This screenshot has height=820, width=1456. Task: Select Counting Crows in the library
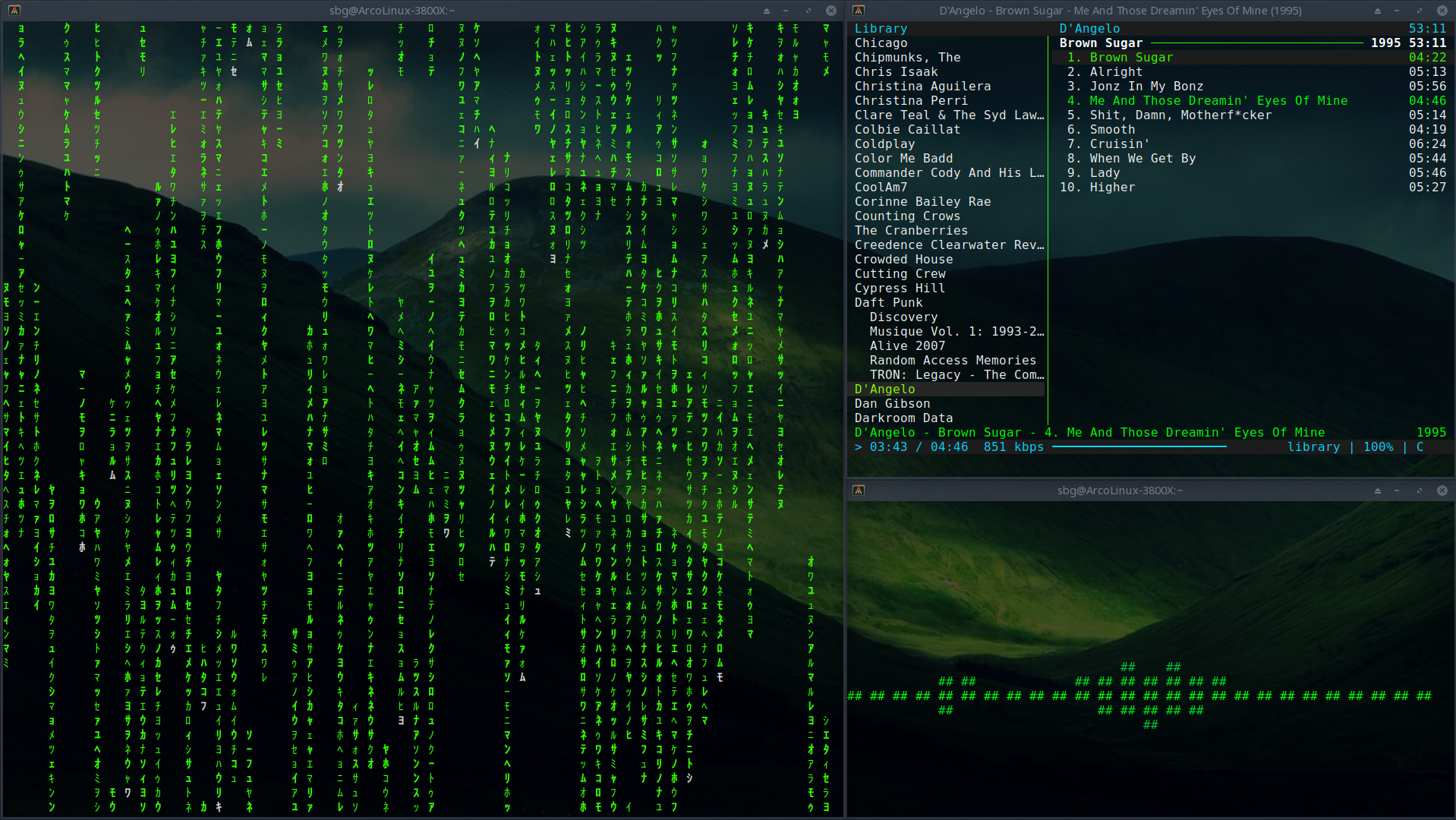(907, 216)
